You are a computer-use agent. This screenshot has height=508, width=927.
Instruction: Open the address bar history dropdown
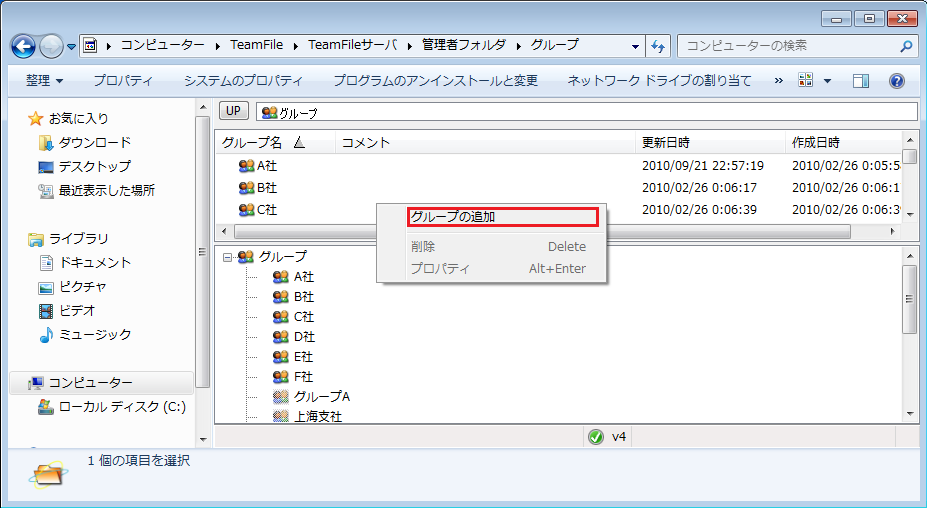tap(636, 46)
